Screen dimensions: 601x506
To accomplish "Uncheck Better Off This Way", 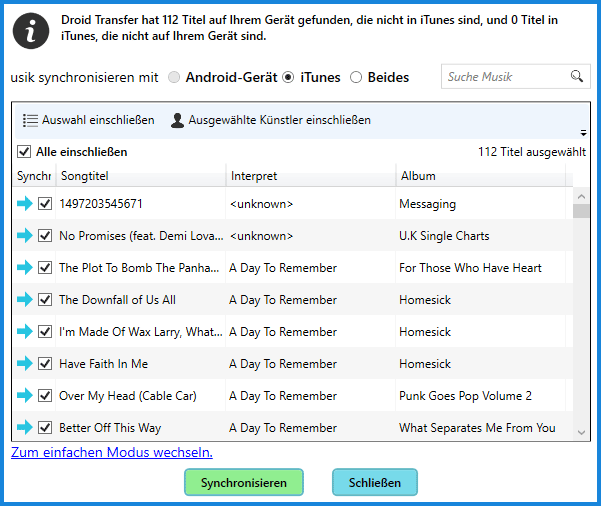I will [x=45, y=427].
